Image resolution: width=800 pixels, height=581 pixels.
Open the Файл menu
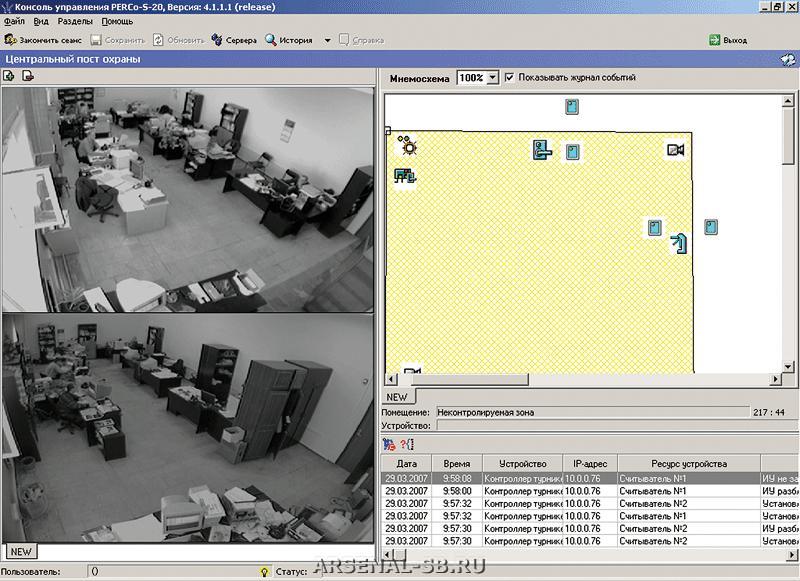coord(14,21)
